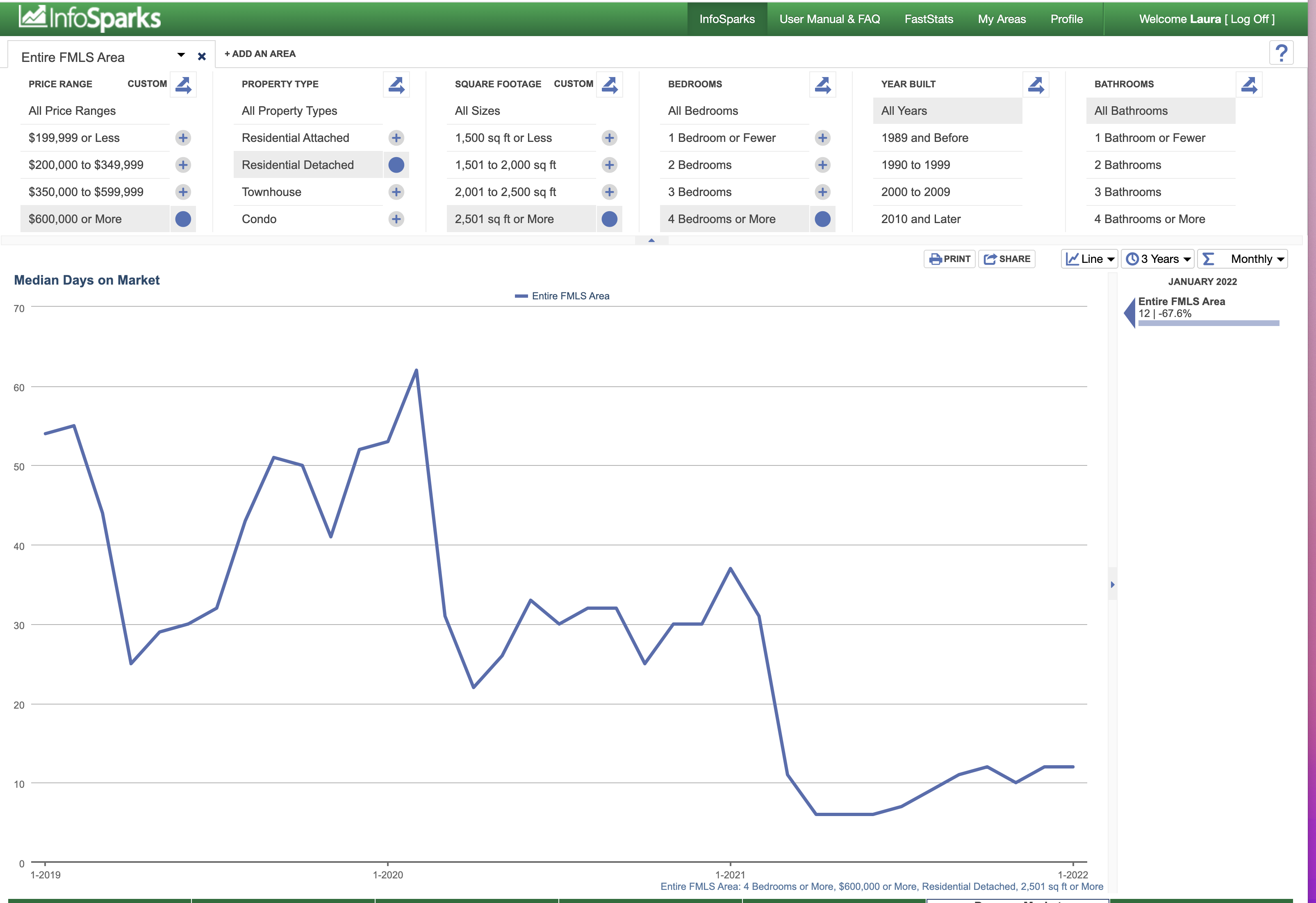This screenshot has width=1316, height=903.
Task: Click the Year Built chart-export arrow icon
Action: point(1036,85)
